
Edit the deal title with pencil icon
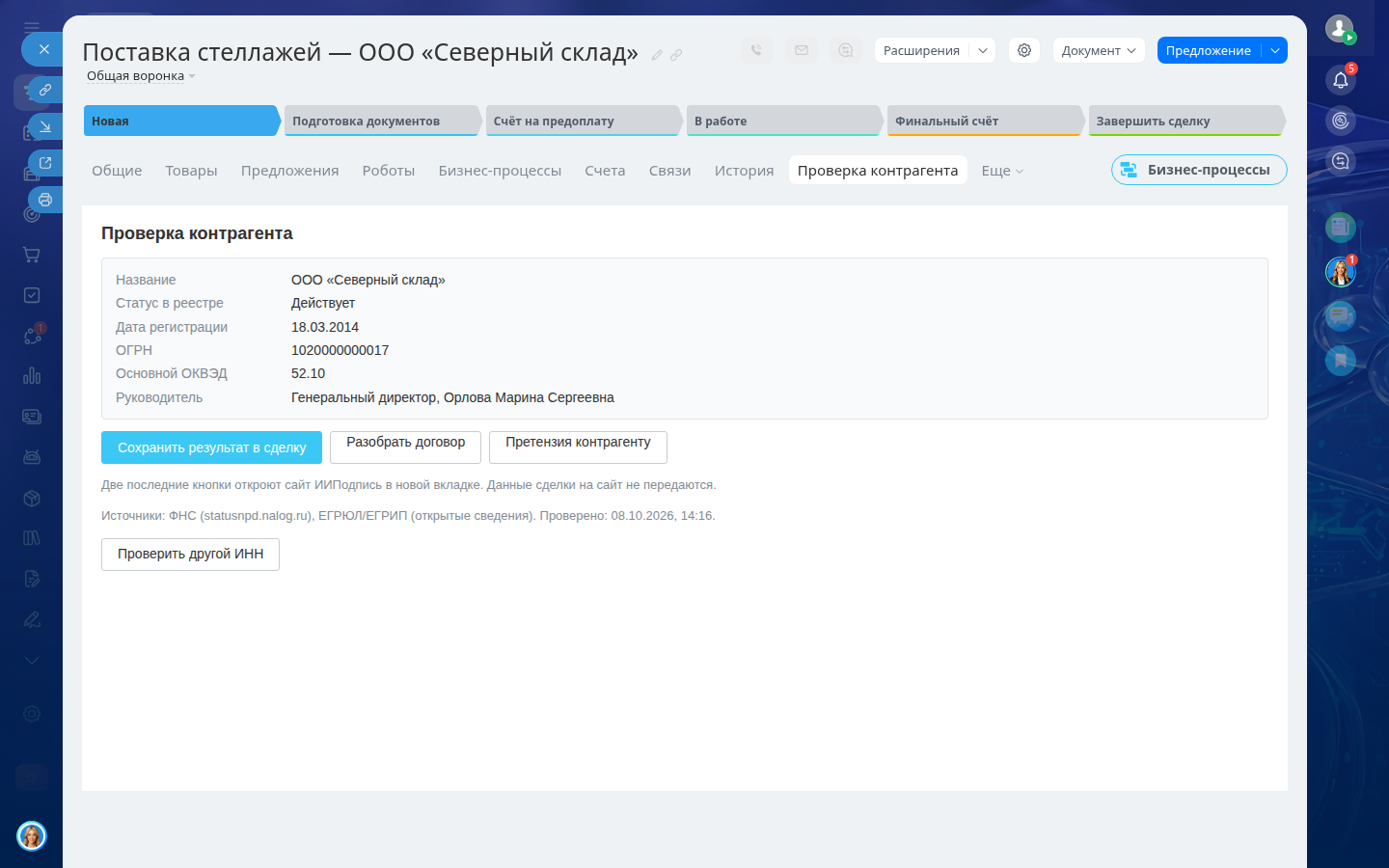657,55
